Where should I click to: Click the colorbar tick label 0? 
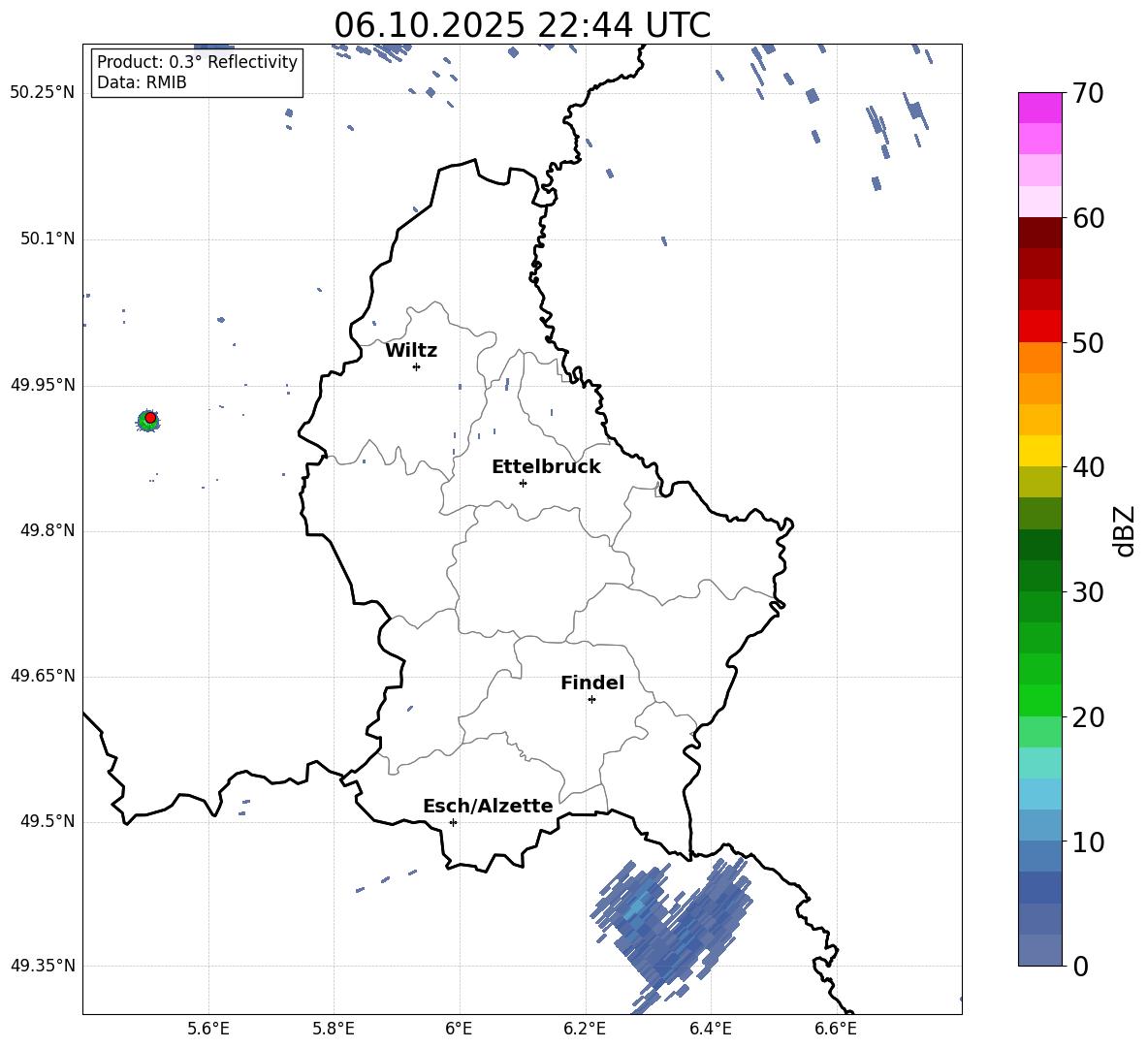(1080, 966)
